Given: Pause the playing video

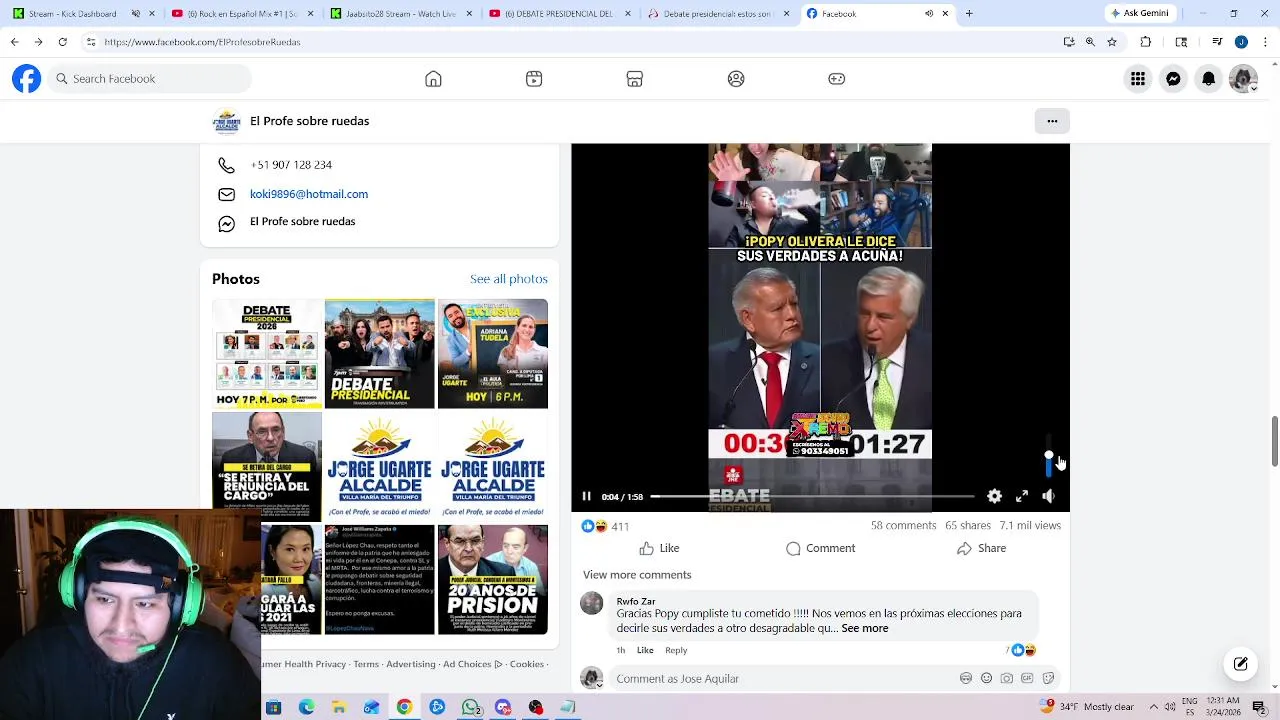Looking at the screenshot, I should [x=587, y=496].
